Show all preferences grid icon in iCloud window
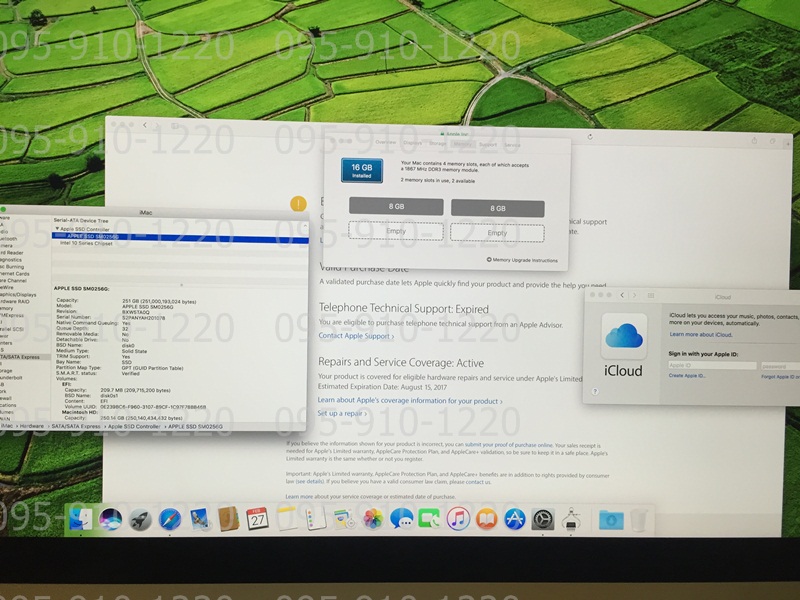The width and height of the screenshot is (800, 600). tap(651, 295)
